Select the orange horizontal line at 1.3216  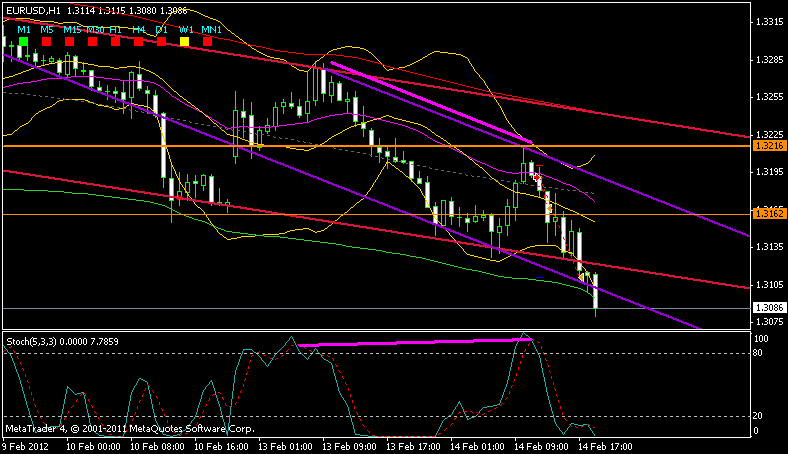(x=377, y=146)
